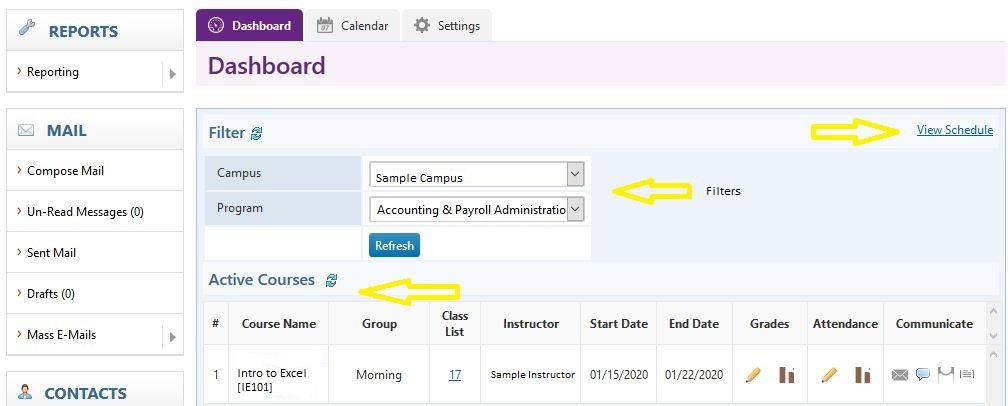This screenshot has width=1008, height=406.
Task: Click the chat bubble icon under Communicate
Action: tap(922, 375)
